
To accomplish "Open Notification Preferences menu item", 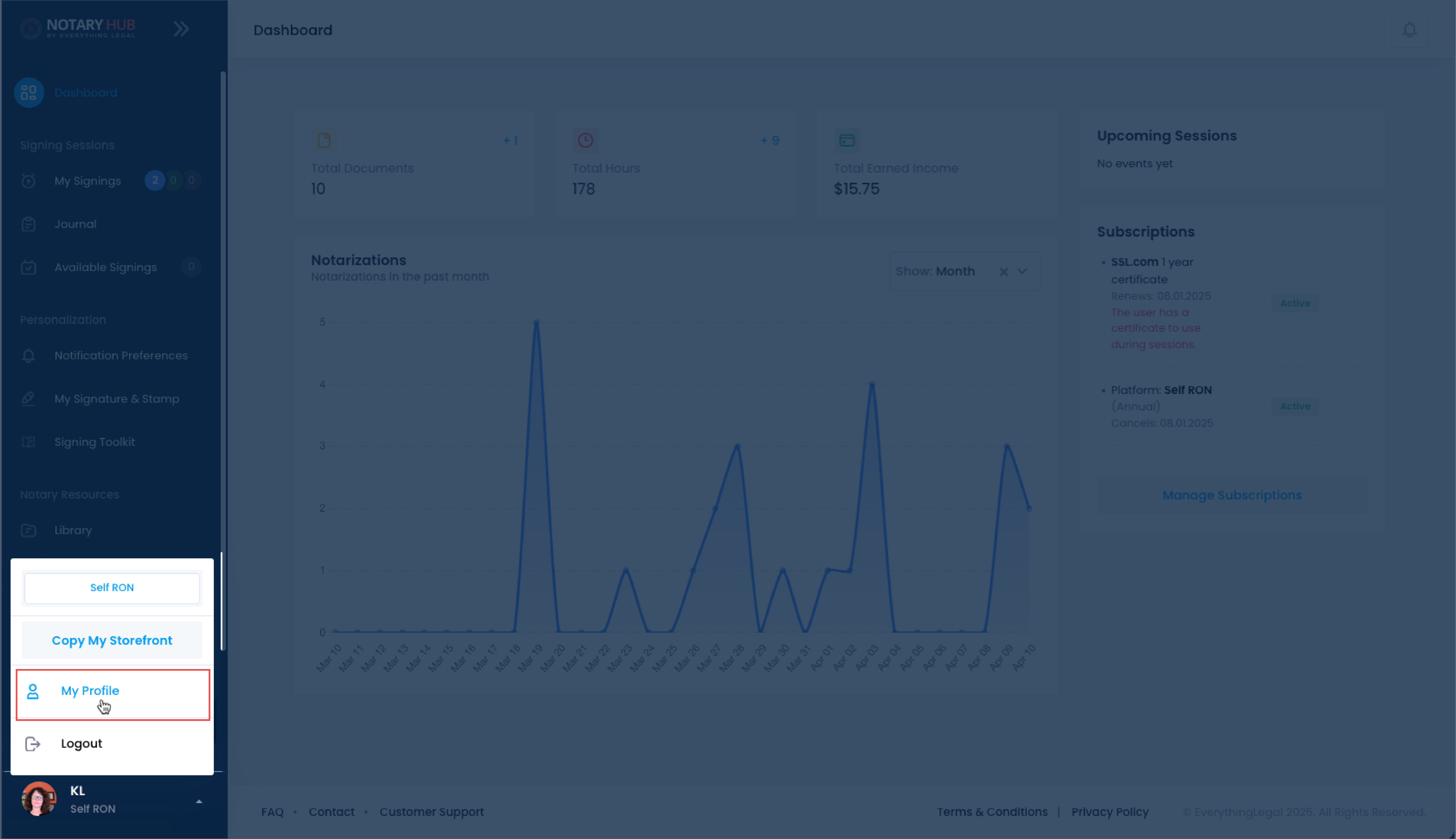I will click(x=121, y=356).
